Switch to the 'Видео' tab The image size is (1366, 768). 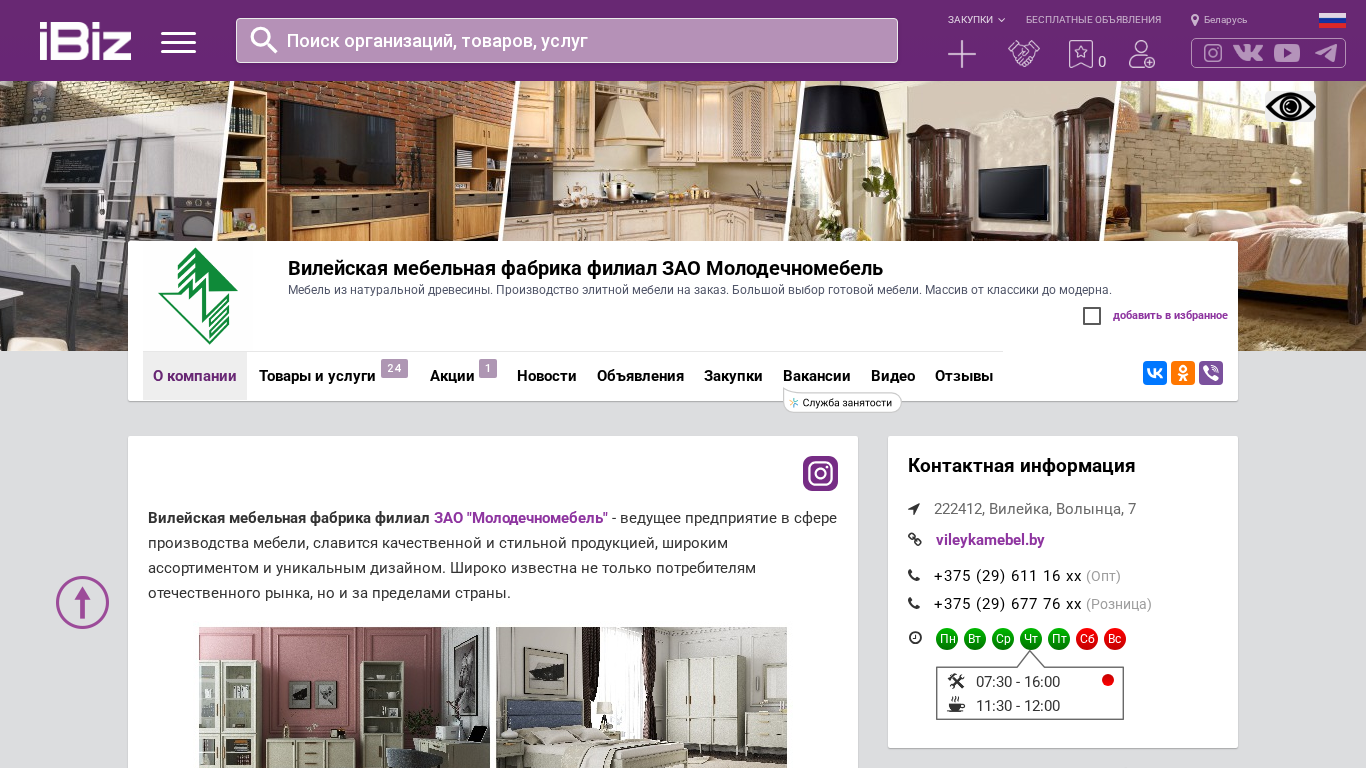point(893,376)
